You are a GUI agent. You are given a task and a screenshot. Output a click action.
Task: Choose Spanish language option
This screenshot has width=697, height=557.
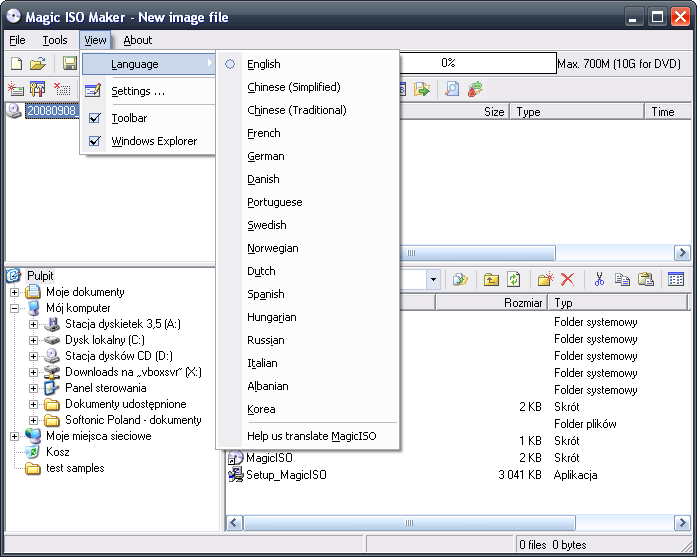point(265,294)
